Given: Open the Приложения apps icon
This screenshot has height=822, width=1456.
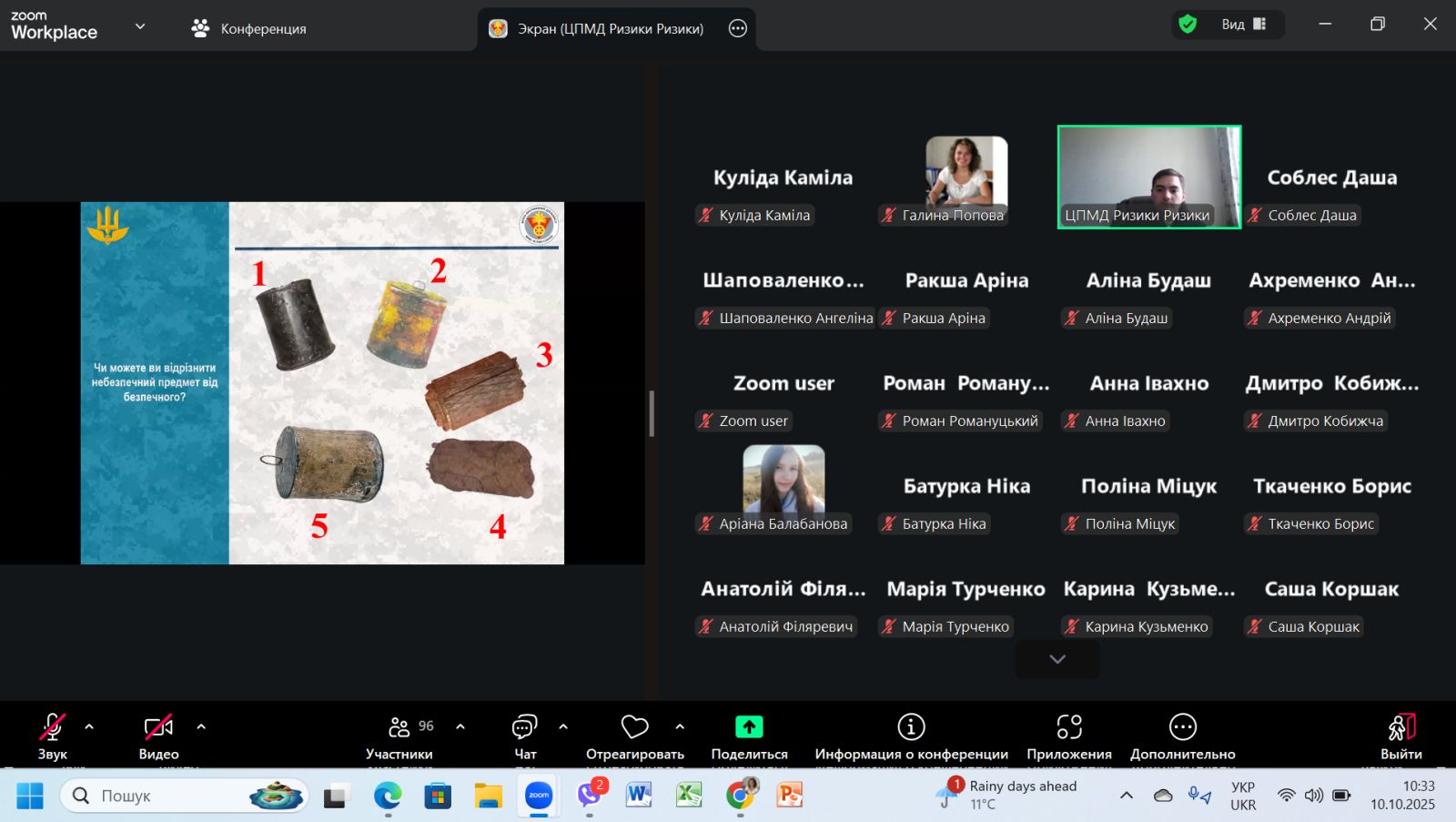Looking at the screenshot, I should 1069,726.
